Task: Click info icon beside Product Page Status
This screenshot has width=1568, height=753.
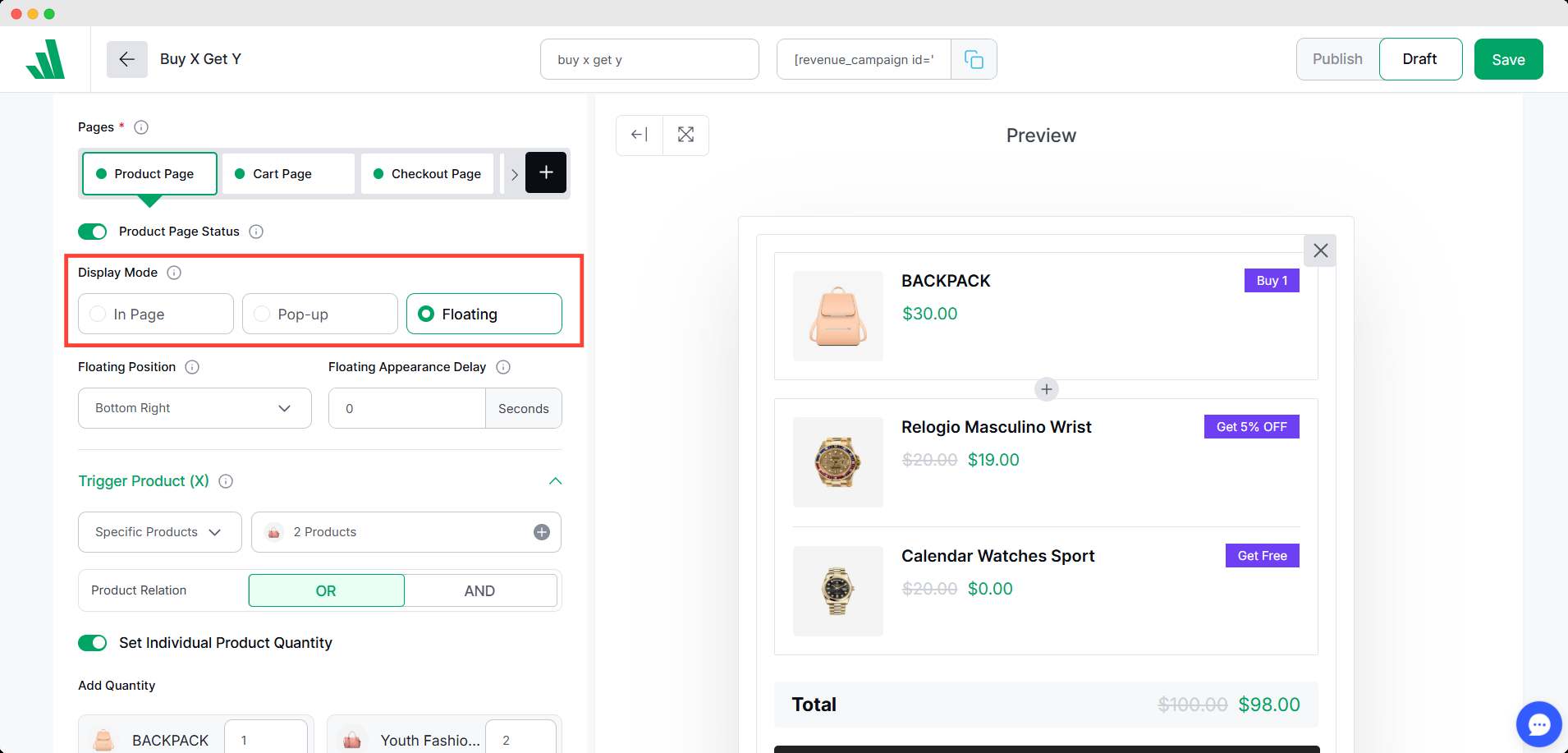Action: (256, 232)
